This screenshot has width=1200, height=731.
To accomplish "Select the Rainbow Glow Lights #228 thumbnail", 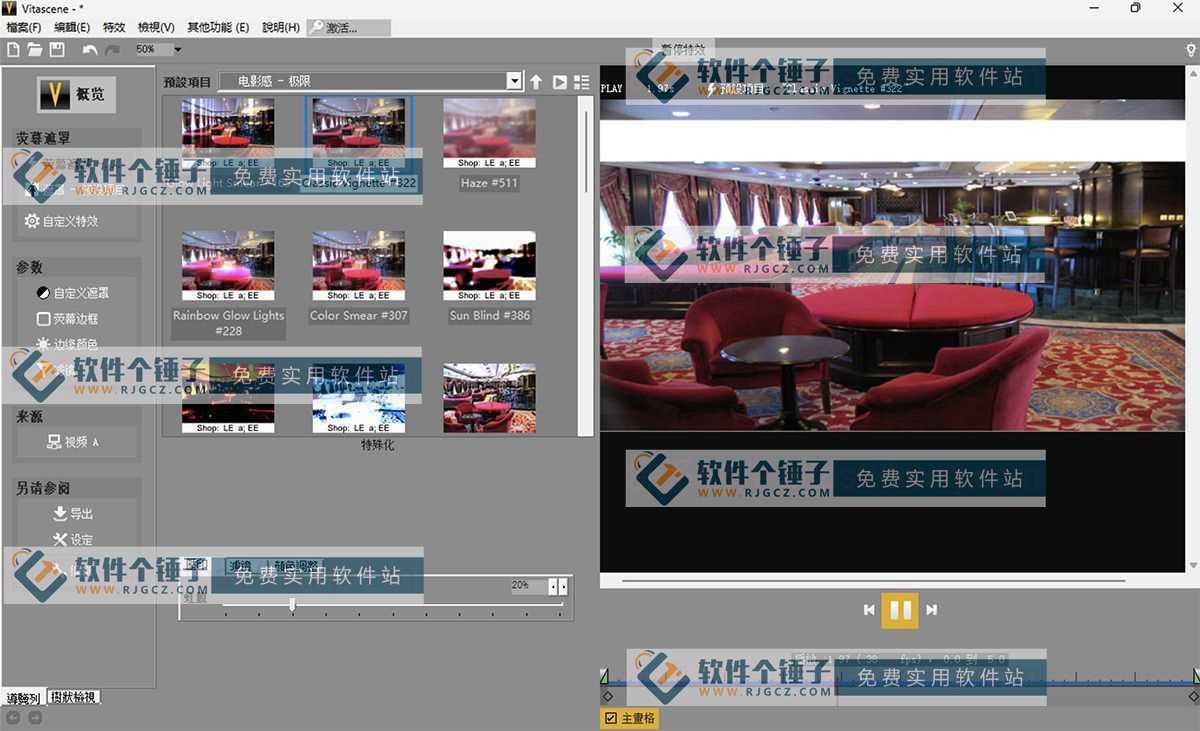I will tap(228, 265).
